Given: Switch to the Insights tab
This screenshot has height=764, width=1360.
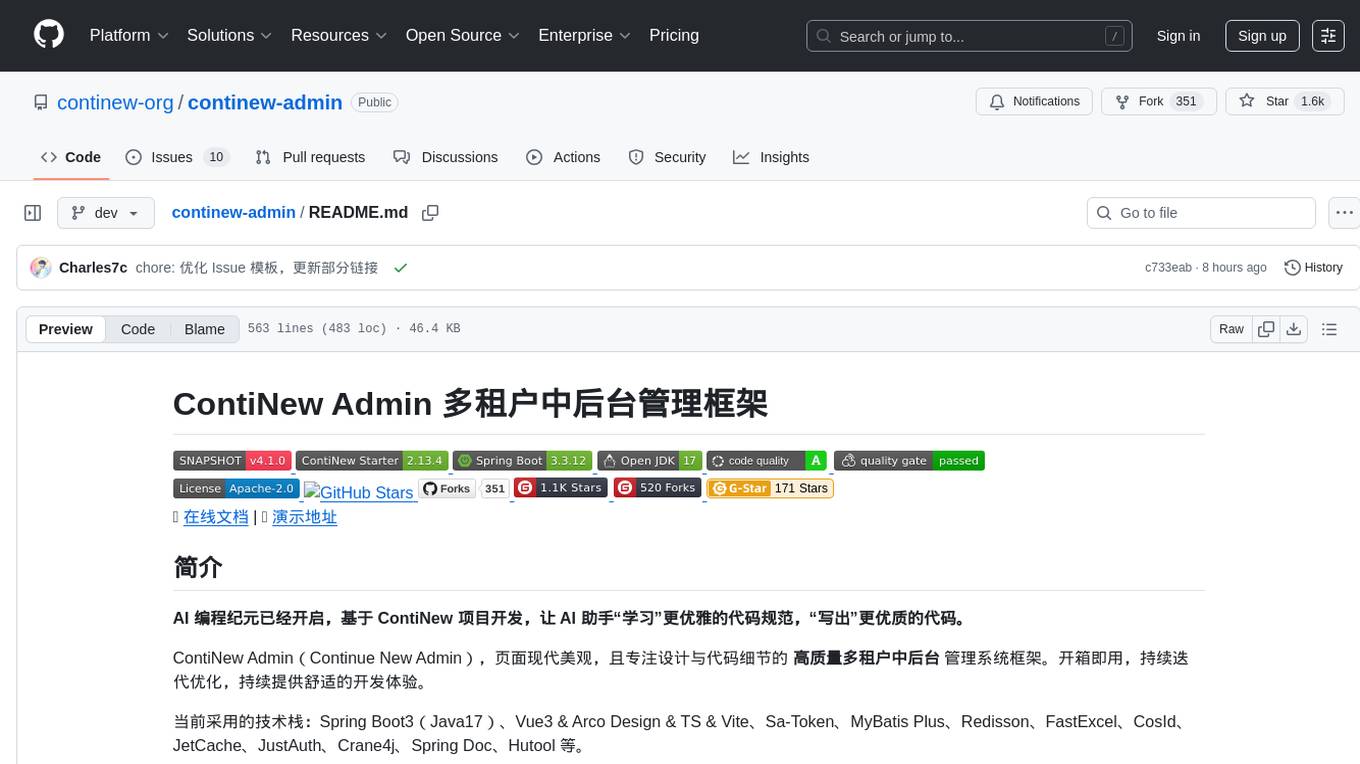Looking at the screenshot, I should (771, 157).
